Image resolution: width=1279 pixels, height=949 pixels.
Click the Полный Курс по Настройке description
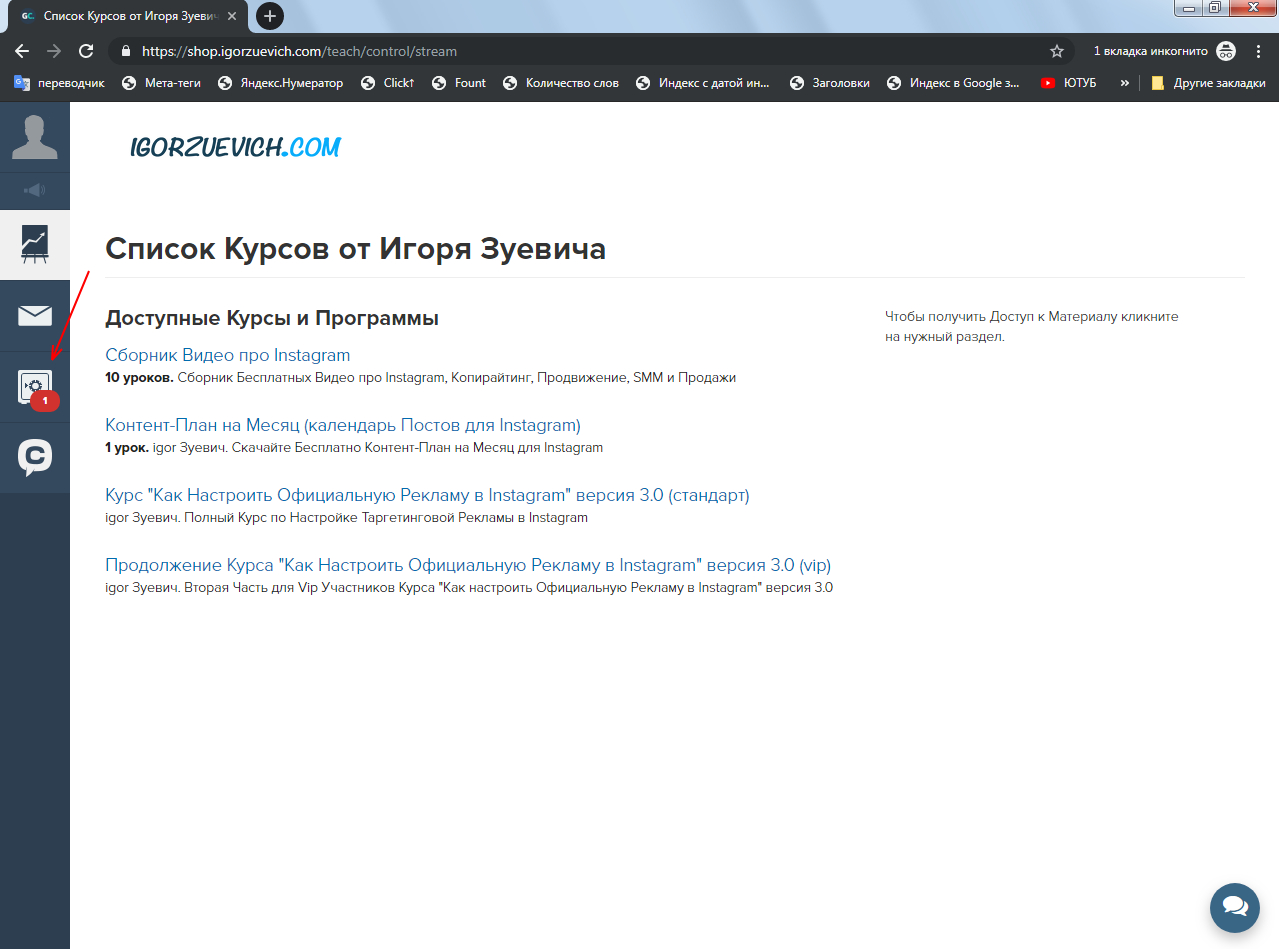346,518
